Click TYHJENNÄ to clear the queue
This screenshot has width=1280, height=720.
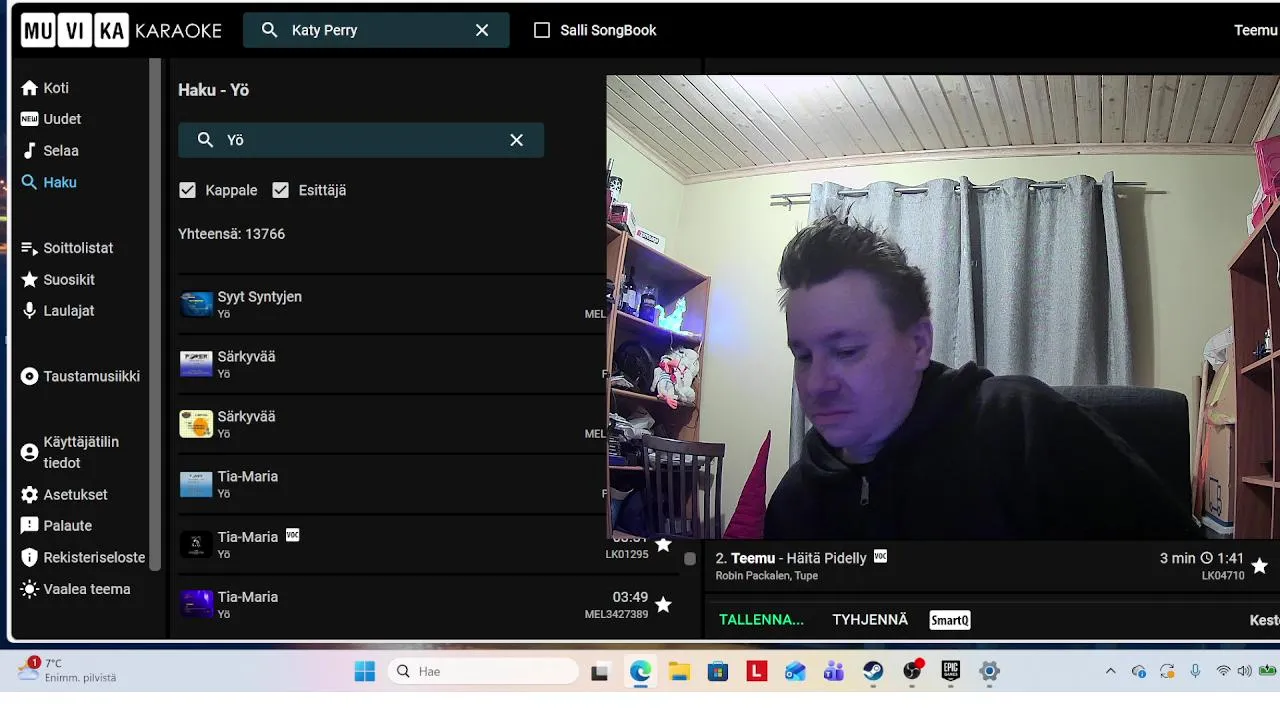870,620
